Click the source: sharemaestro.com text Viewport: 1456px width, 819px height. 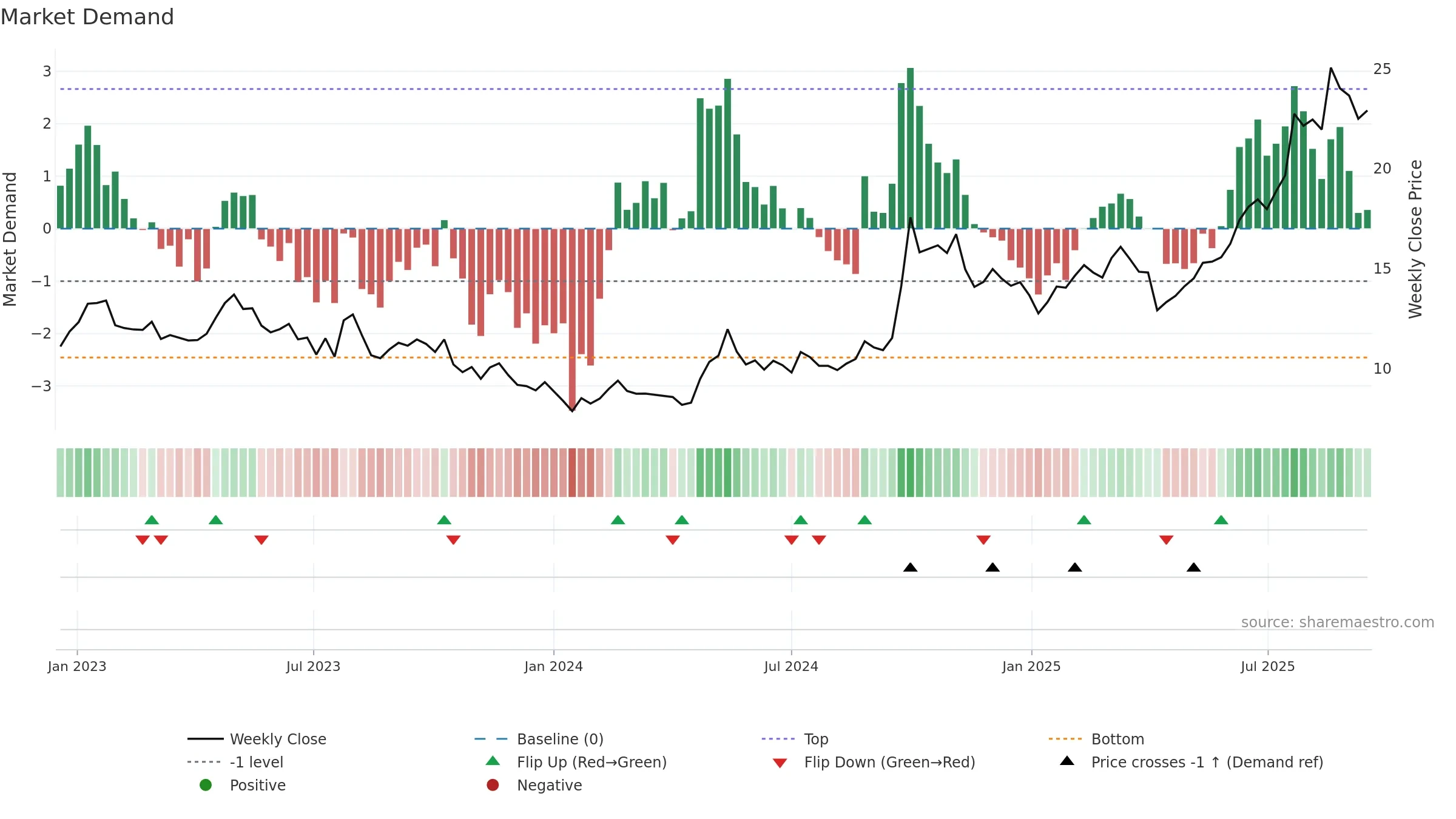(1338, 622)
